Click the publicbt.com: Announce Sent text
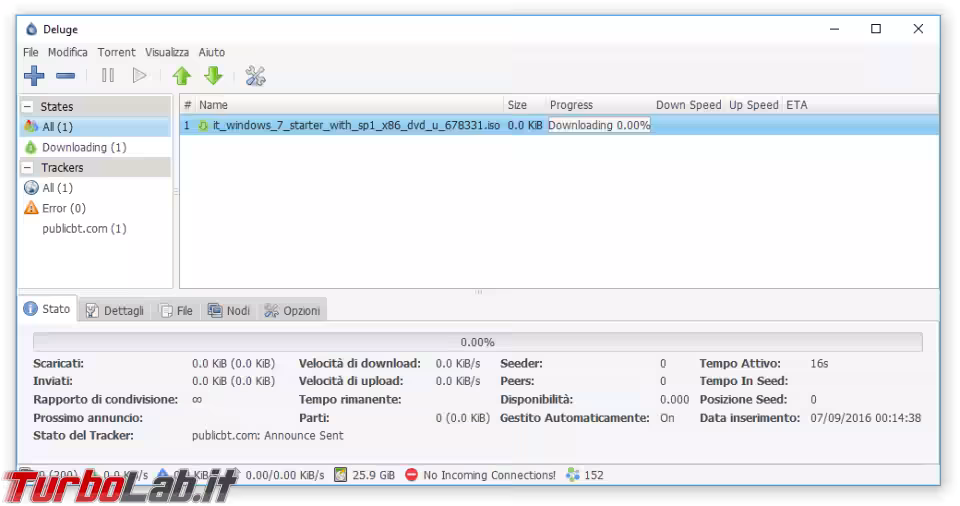 [x=268, y=436]
